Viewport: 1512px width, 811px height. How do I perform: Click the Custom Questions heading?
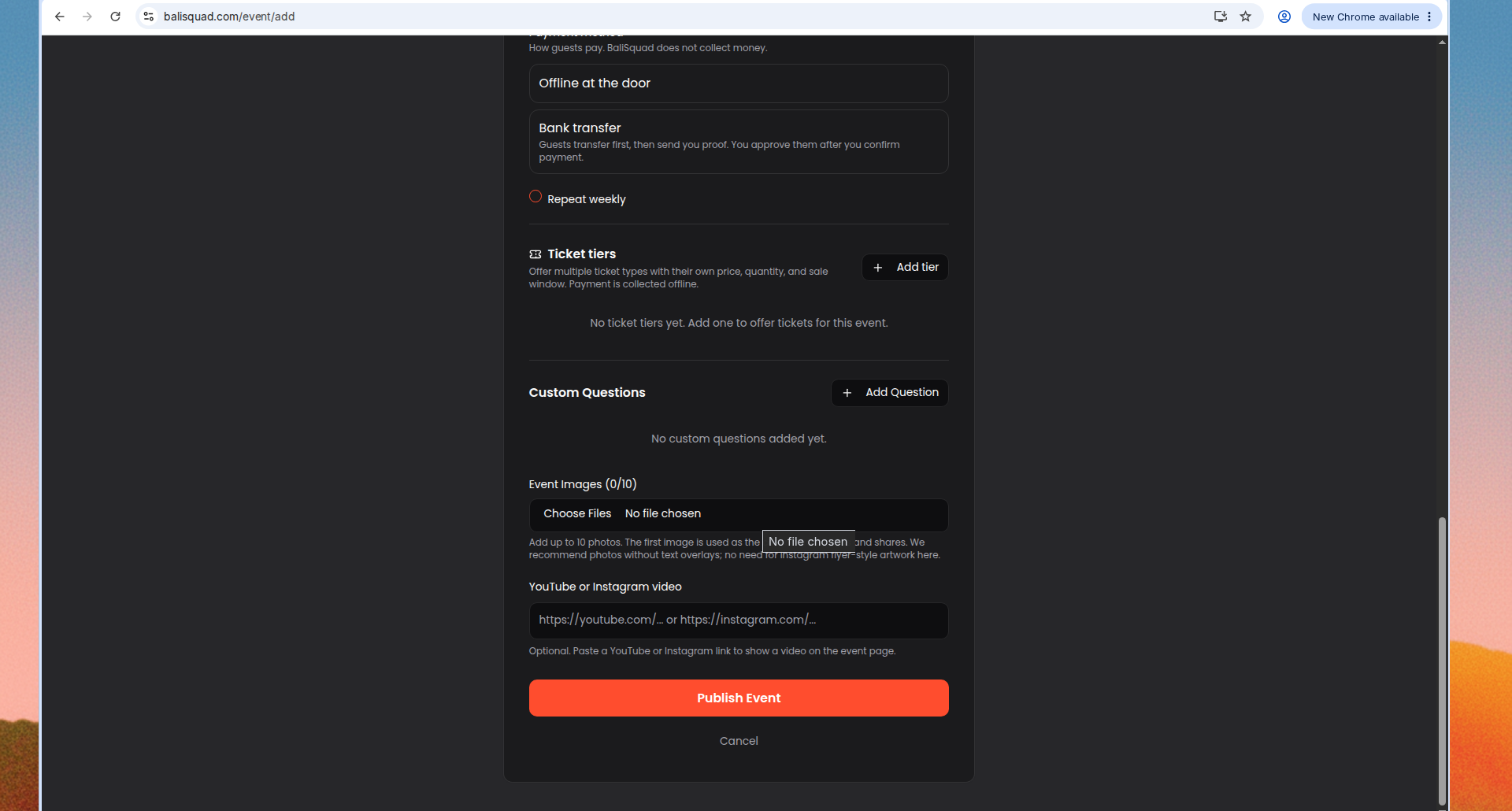(x=587, y=393)
